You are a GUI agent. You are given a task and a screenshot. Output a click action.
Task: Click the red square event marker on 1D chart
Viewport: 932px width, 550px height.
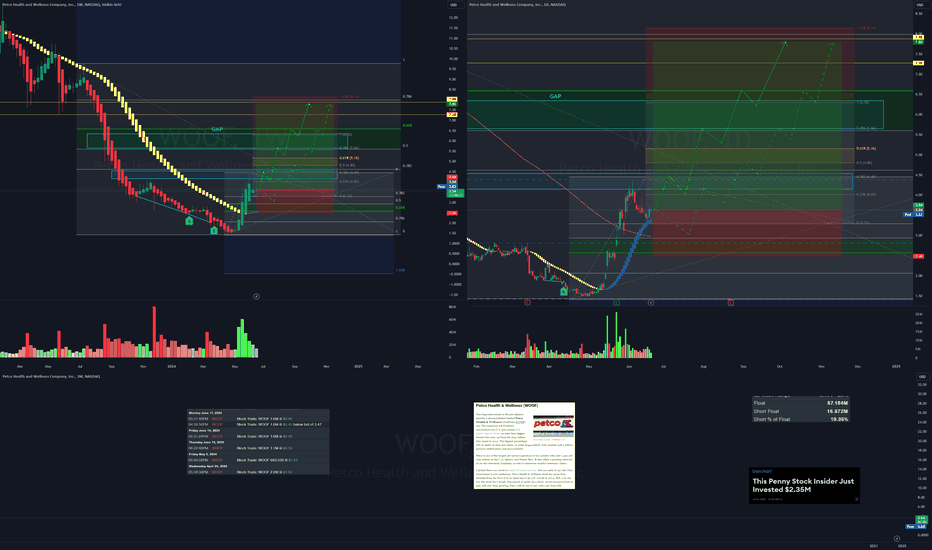[731, 303]
